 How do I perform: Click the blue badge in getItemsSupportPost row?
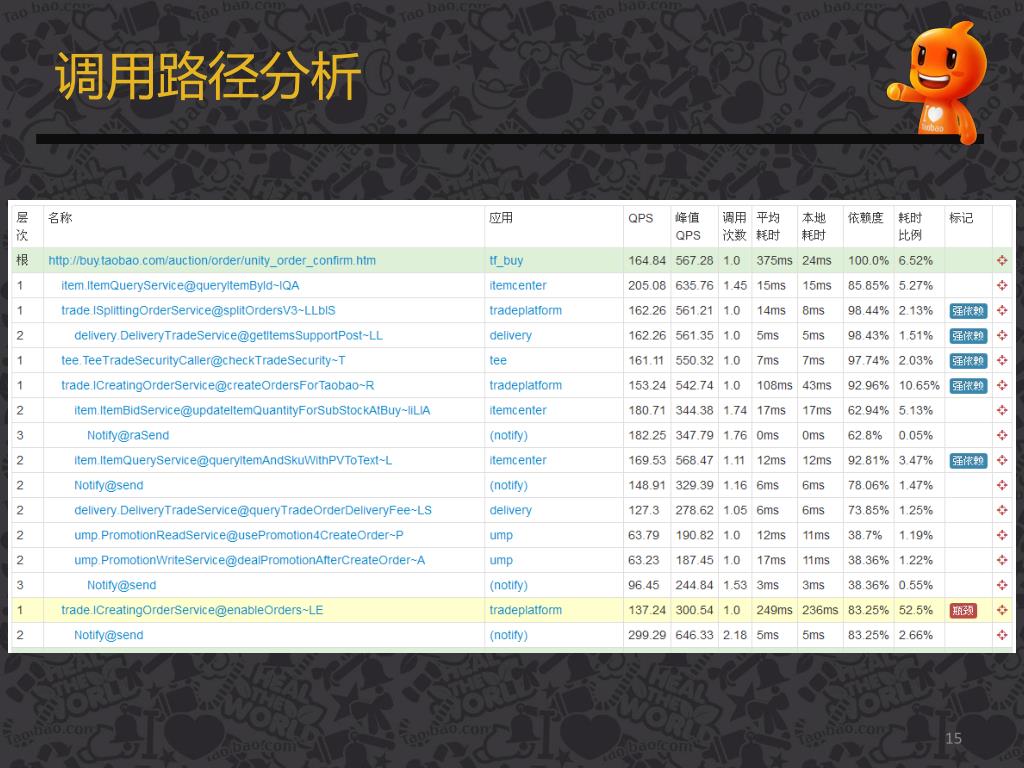click(968, 336)
